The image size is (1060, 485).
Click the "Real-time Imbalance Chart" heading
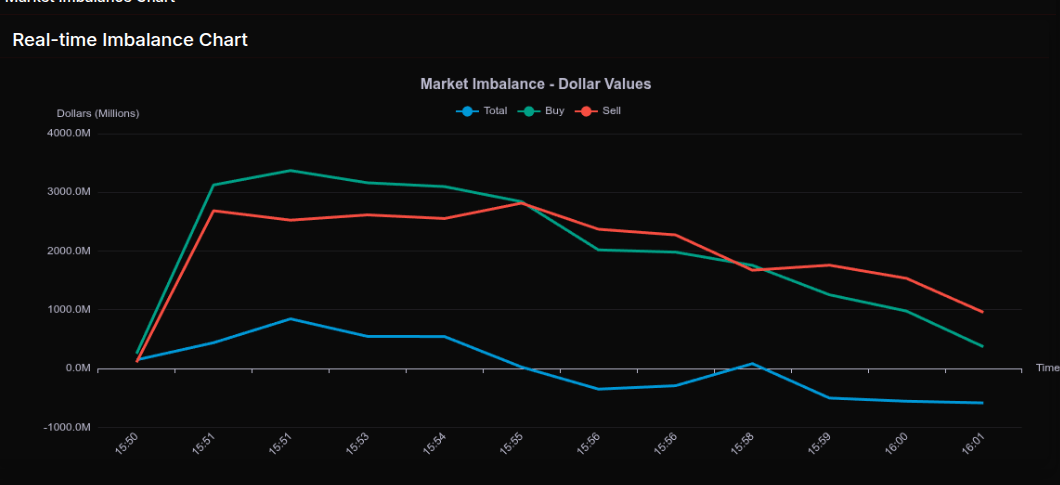point(130,40)
